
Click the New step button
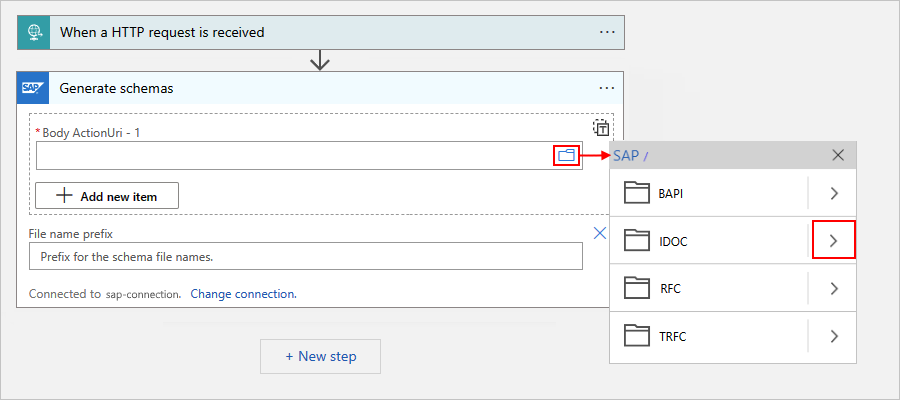coord(320,356)
